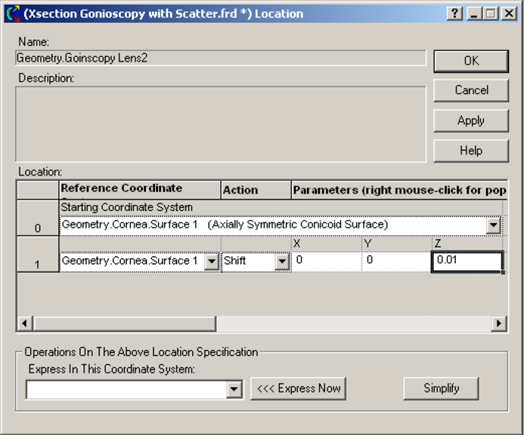Close the Location dialog window

(x=509, y=14)
